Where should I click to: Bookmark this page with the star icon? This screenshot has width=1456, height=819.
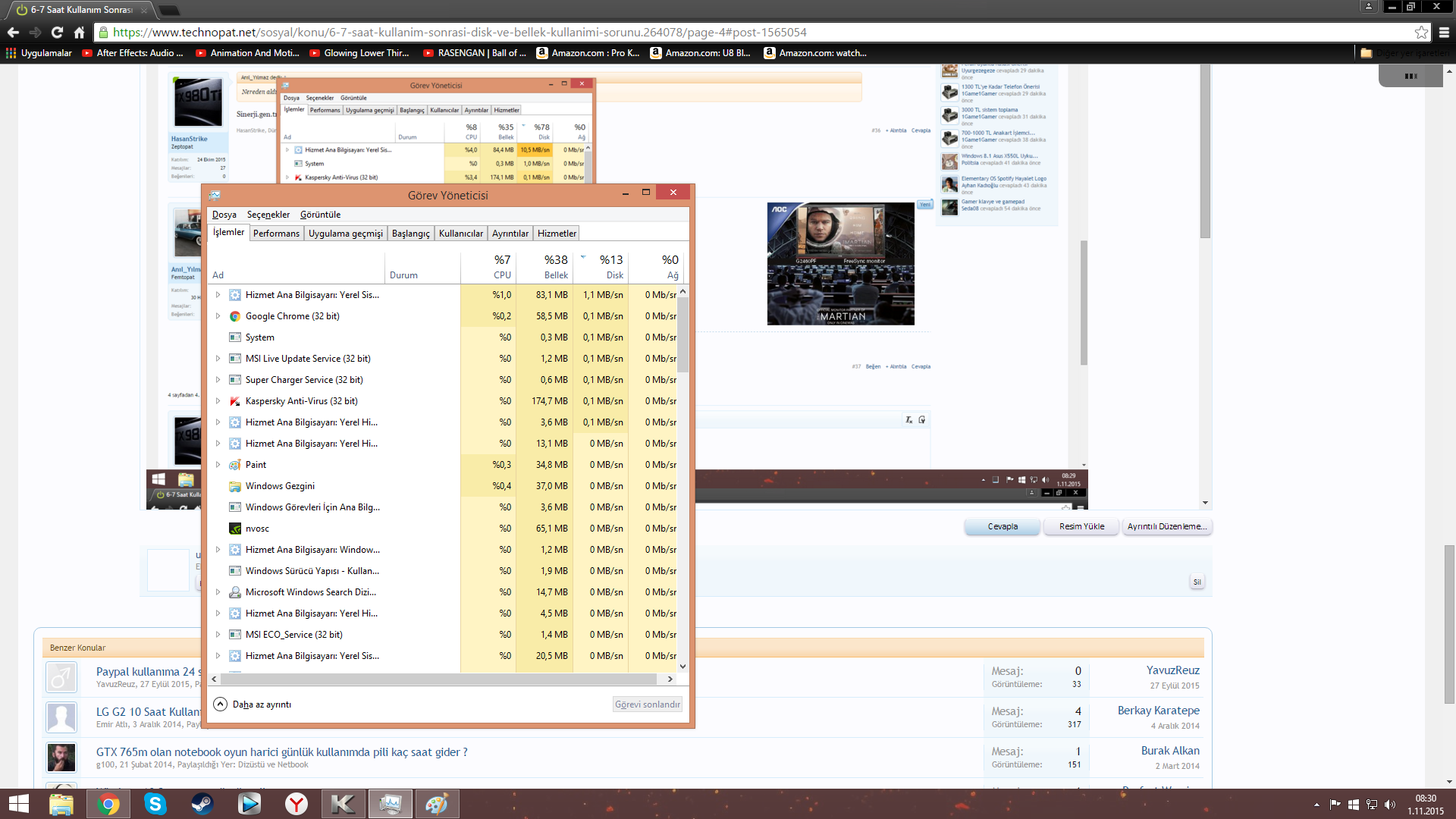point(1421,33)
